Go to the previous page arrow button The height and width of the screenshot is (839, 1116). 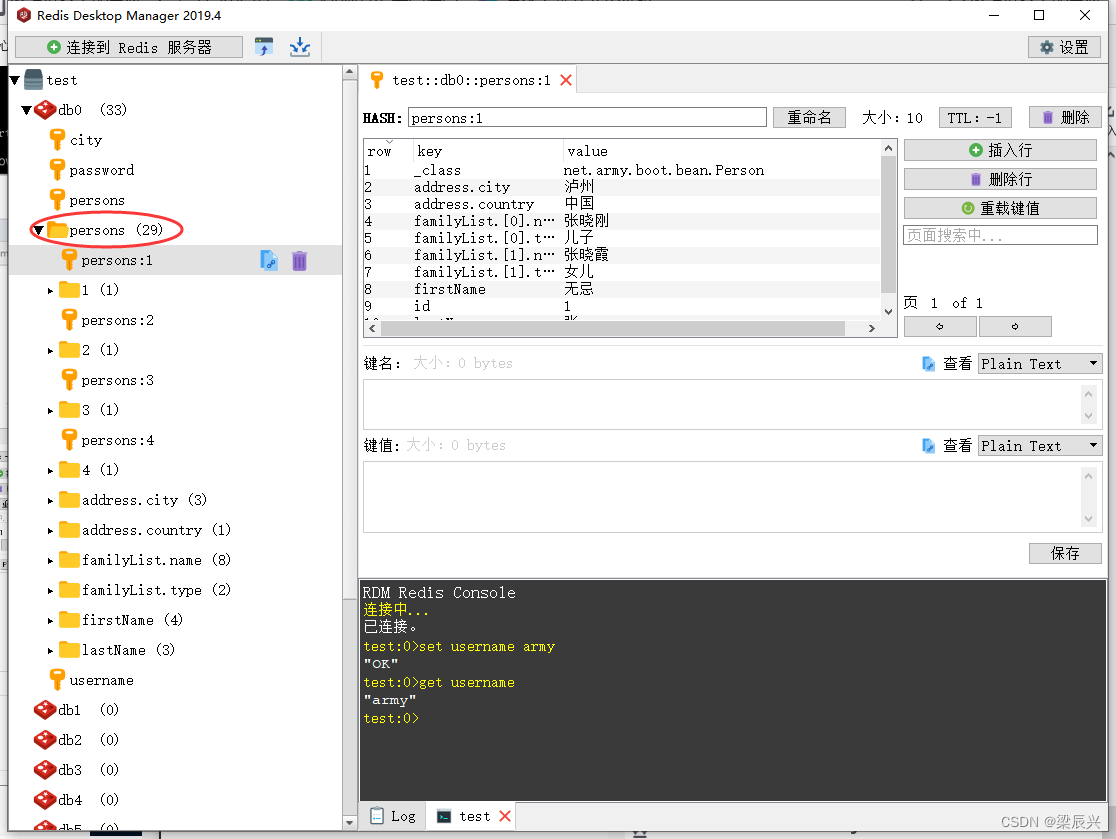[x=940, y=327]
